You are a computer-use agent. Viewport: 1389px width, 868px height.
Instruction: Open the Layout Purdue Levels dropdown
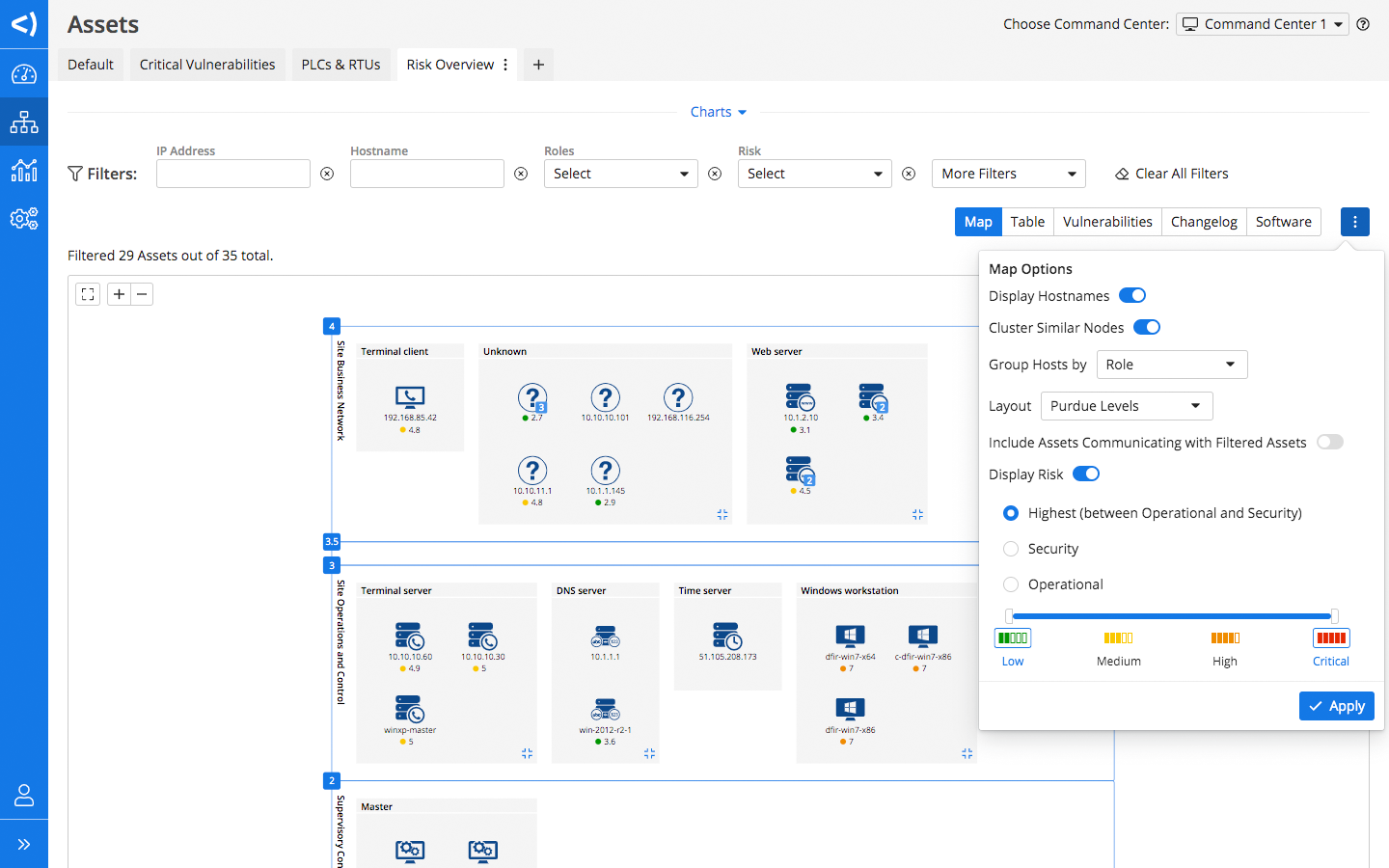(1126, 406)
